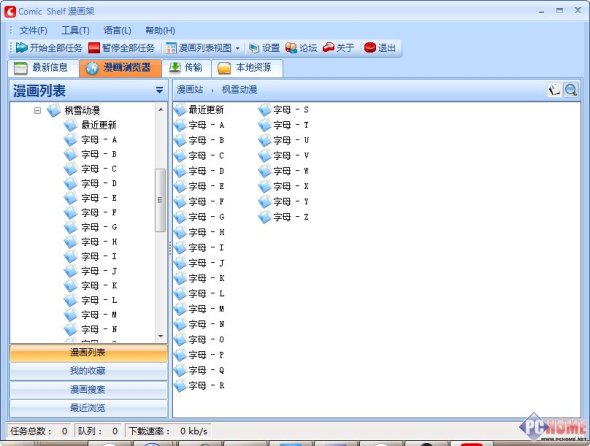The height and width of the screenshot is (446, 590).
Task: Click the folder icon for 字母 - M in right pane
Action: point(180,309)
